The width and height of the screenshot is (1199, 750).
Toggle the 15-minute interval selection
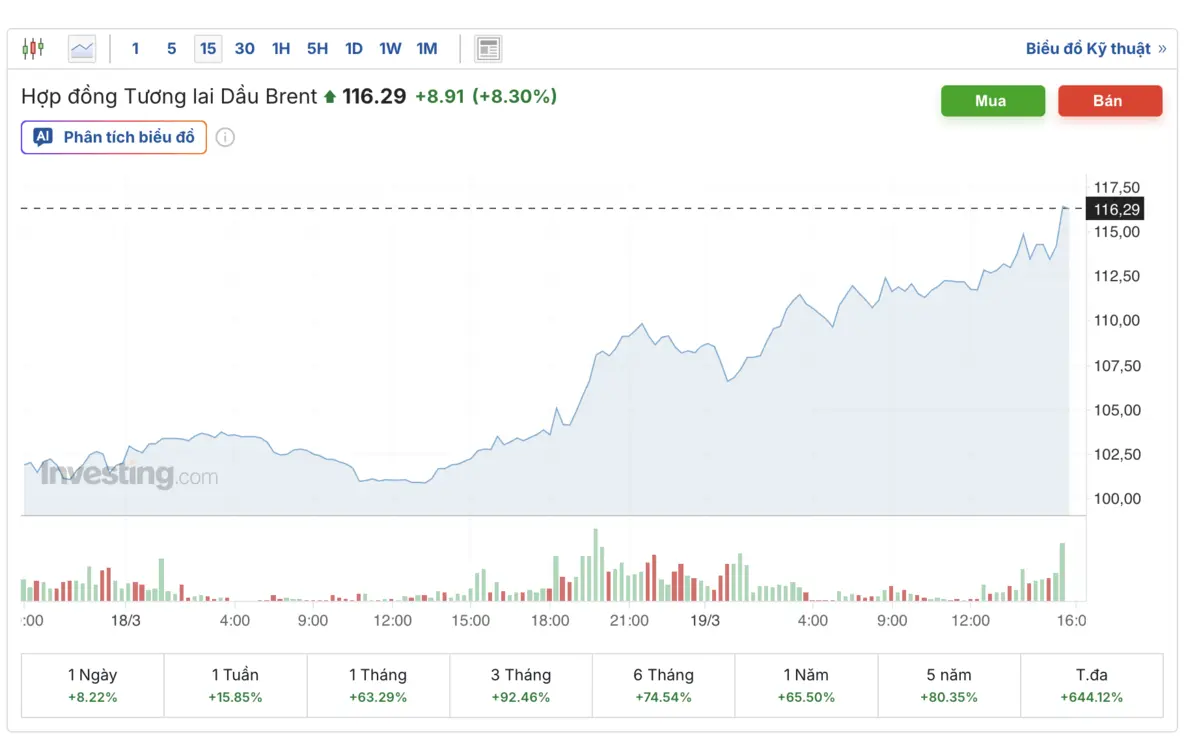point(208,47)
